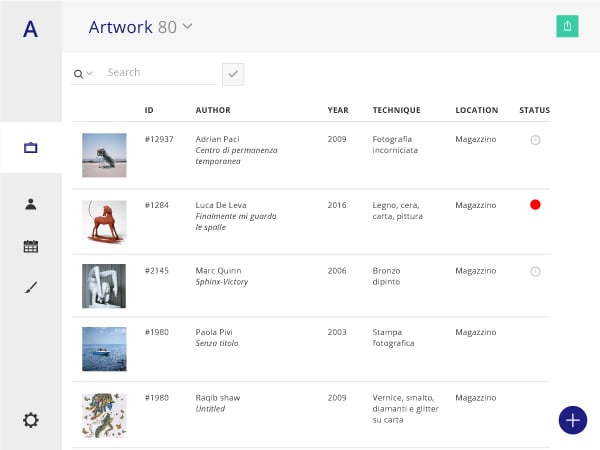Add new artwork with plus button
The image size is (600, 450).
(x=572, y=420)
